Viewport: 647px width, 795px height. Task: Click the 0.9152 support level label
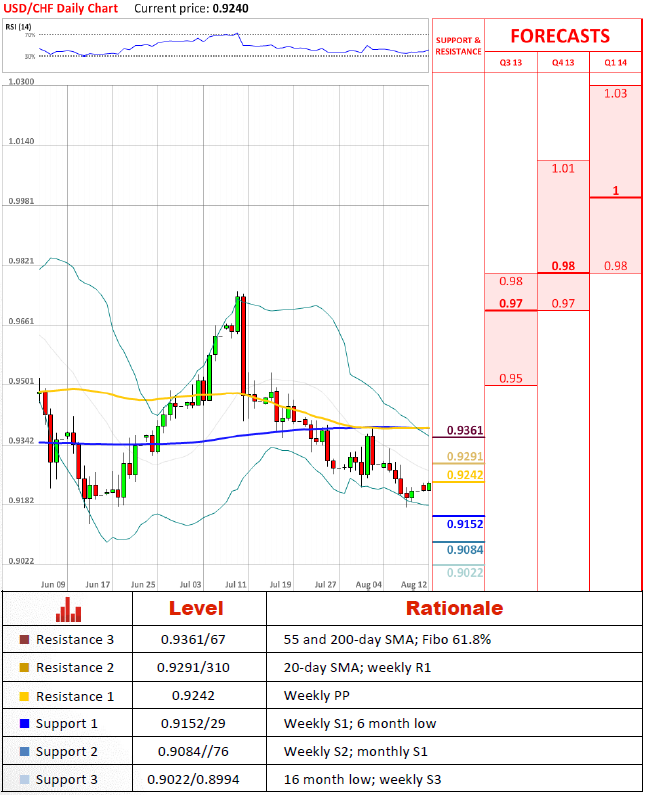point(465,524)
